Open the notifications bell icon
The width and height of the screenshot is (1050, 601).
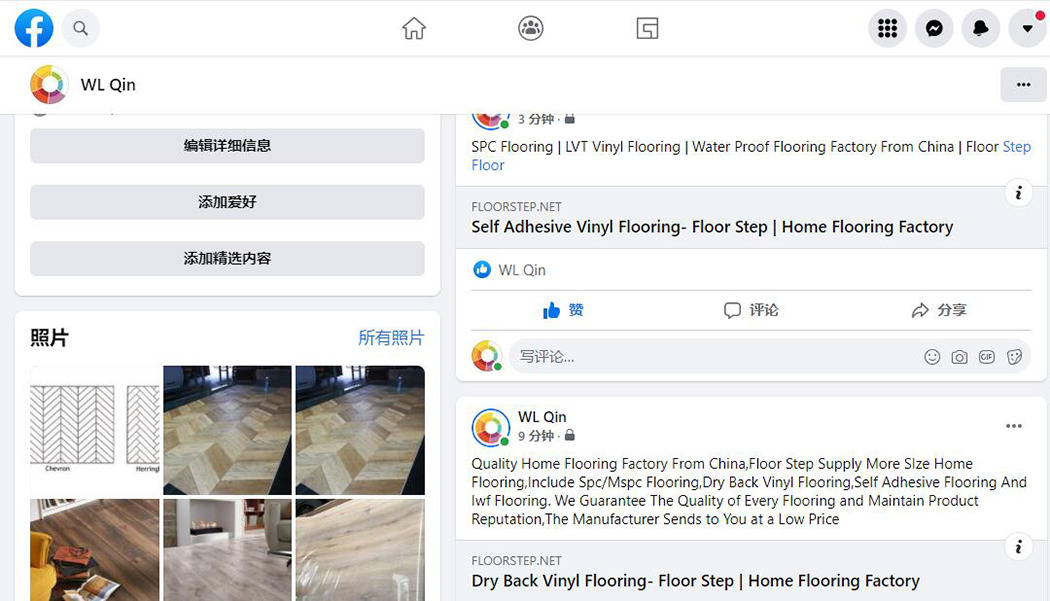(981, 29)
